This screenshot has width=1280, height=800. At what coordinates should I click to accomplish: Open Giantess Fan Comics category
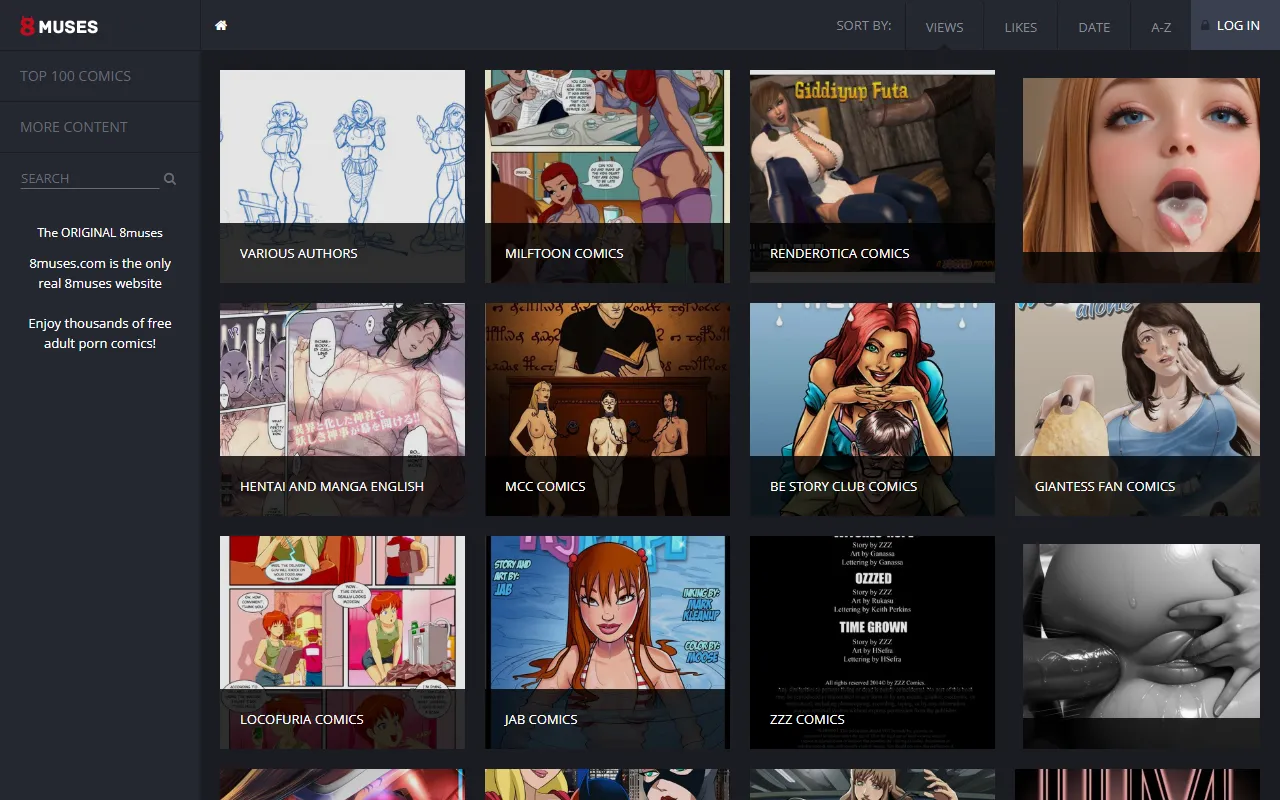(x=1137, y=409)
